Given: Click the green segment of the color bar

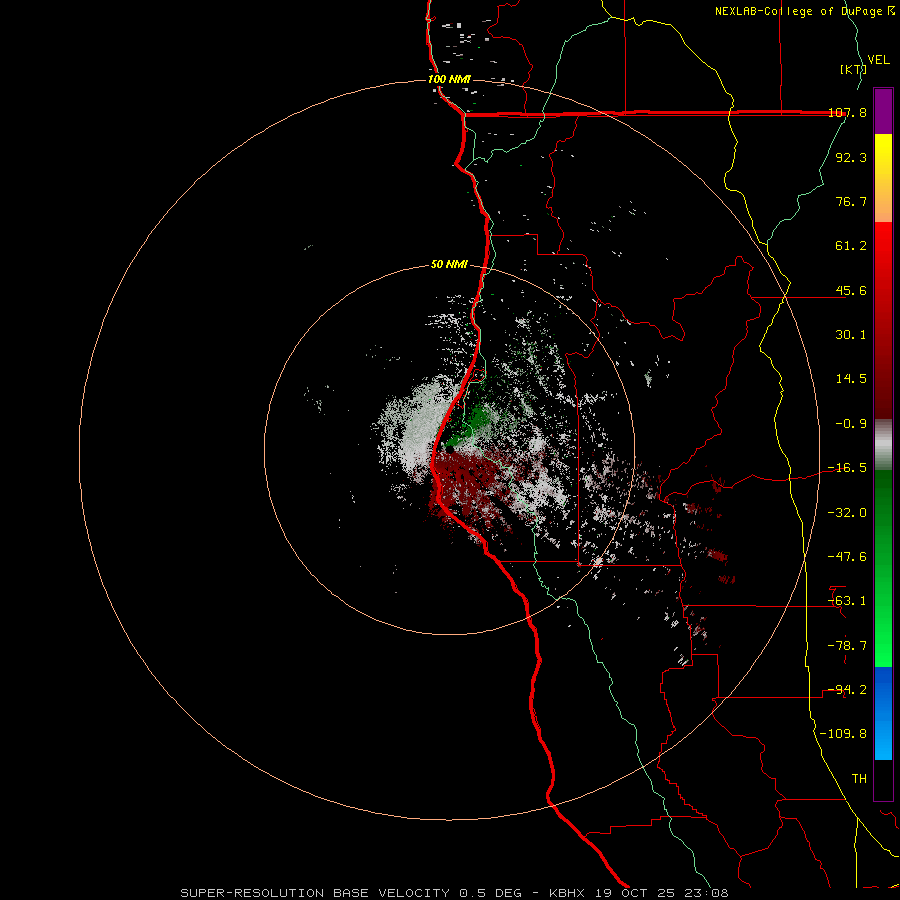Looking at the screenshot, I should (883, 568).
